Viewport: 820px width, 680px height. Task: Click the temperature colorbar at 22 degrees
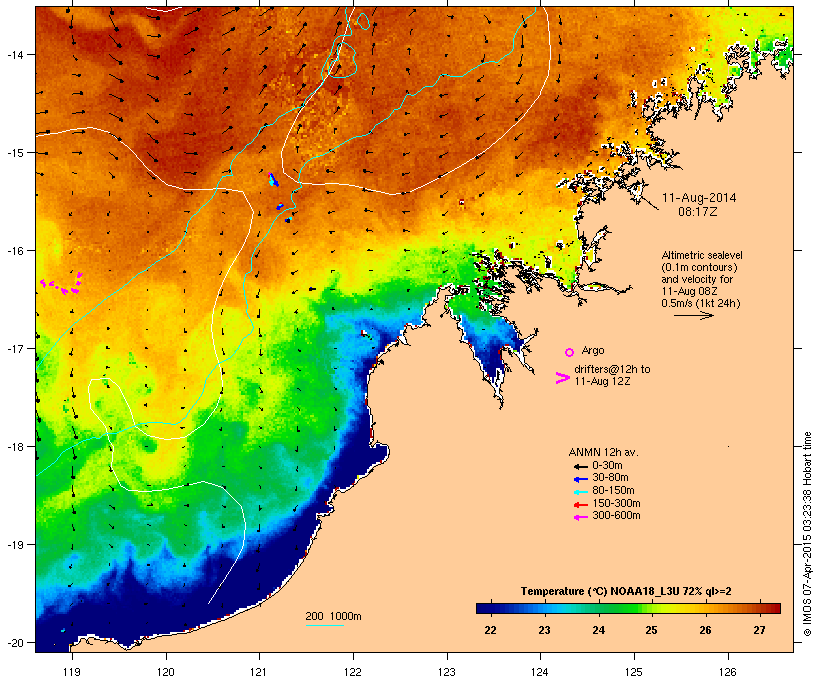coord(490,608)
